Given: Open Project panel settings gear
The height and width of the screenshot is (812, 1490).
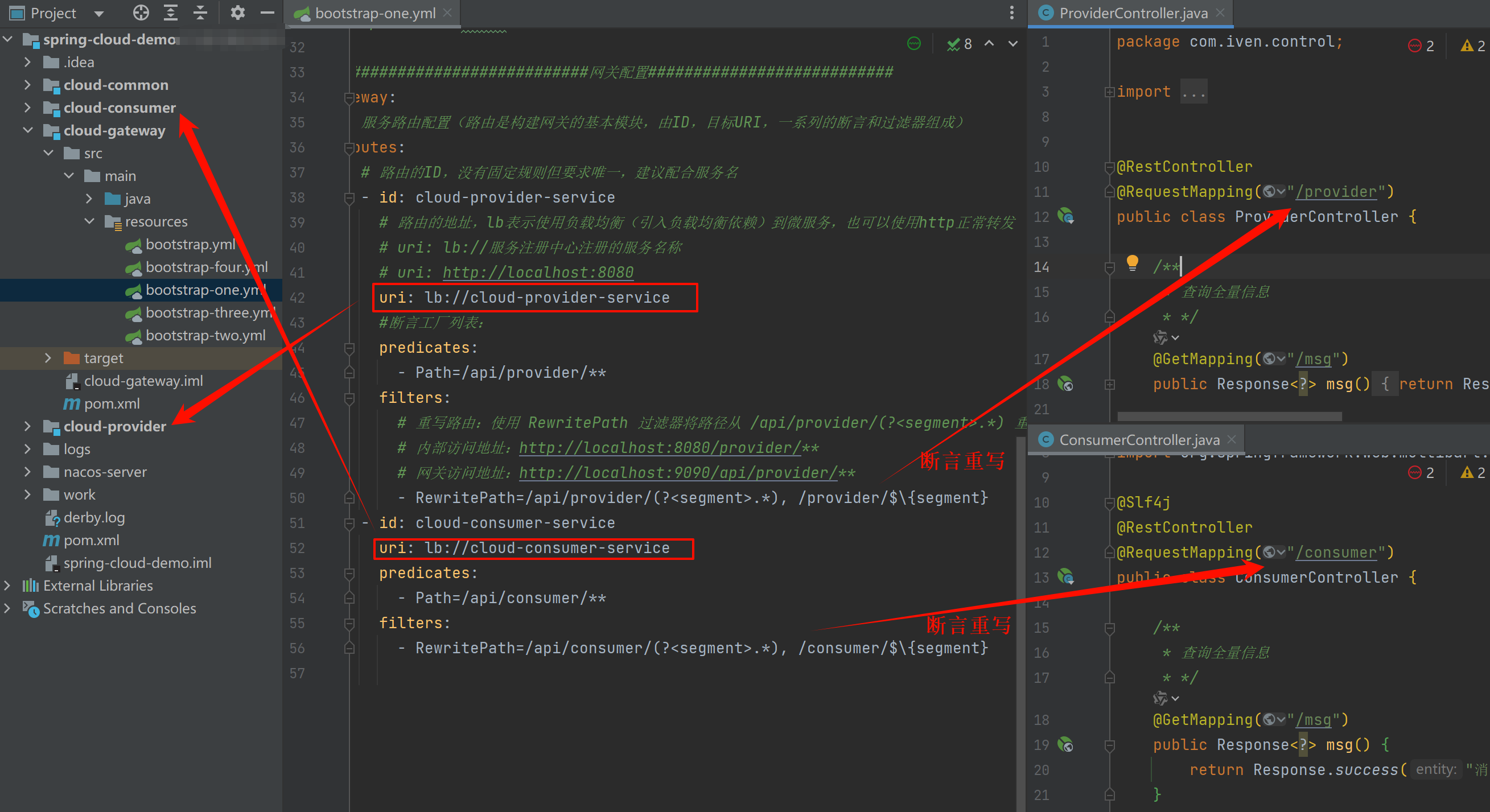Looking at the screenshot, I should [x=237, y=13].
